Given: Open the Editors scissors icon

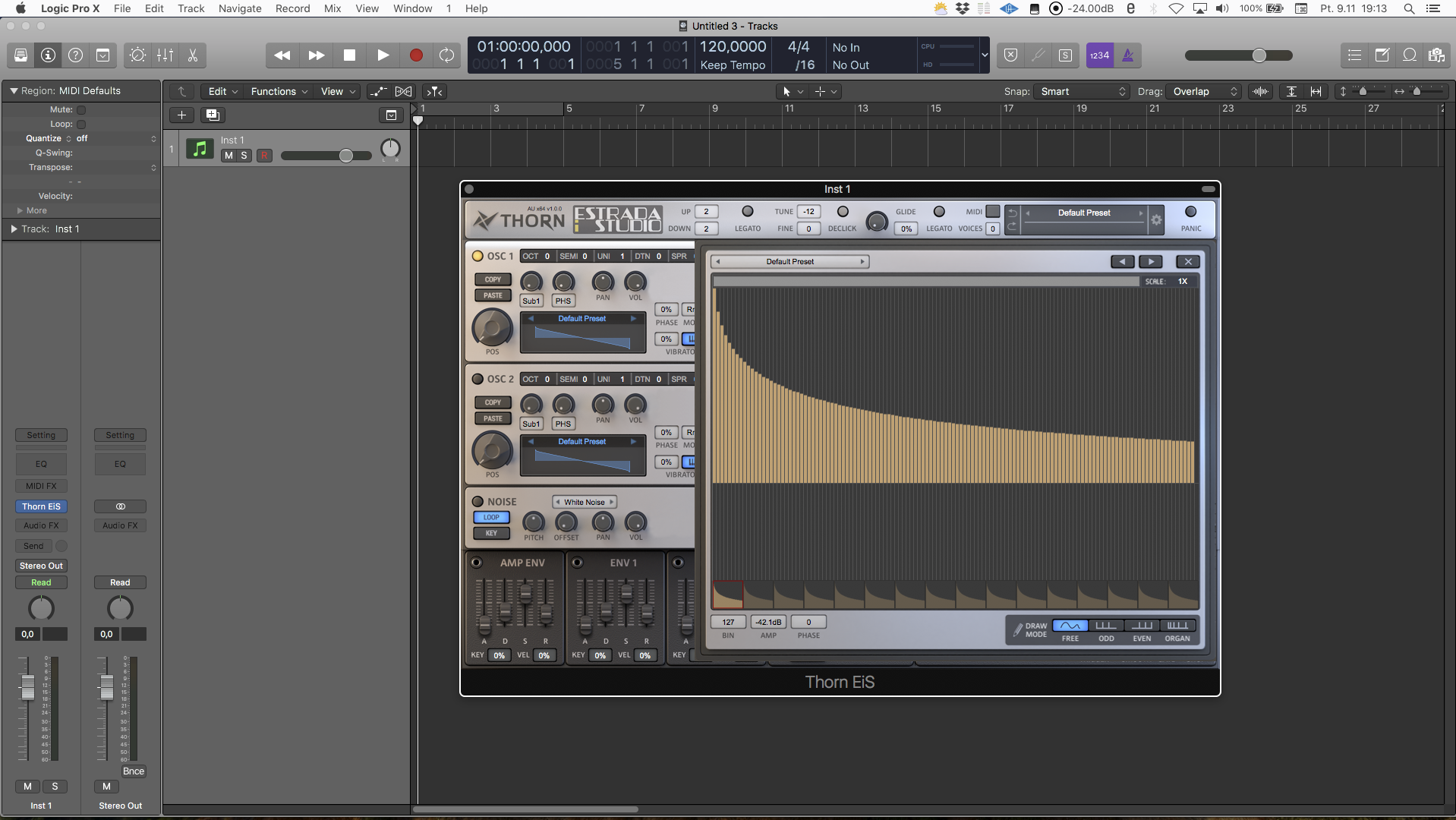Looking at the screenshot, I should [x=192, y=55].
